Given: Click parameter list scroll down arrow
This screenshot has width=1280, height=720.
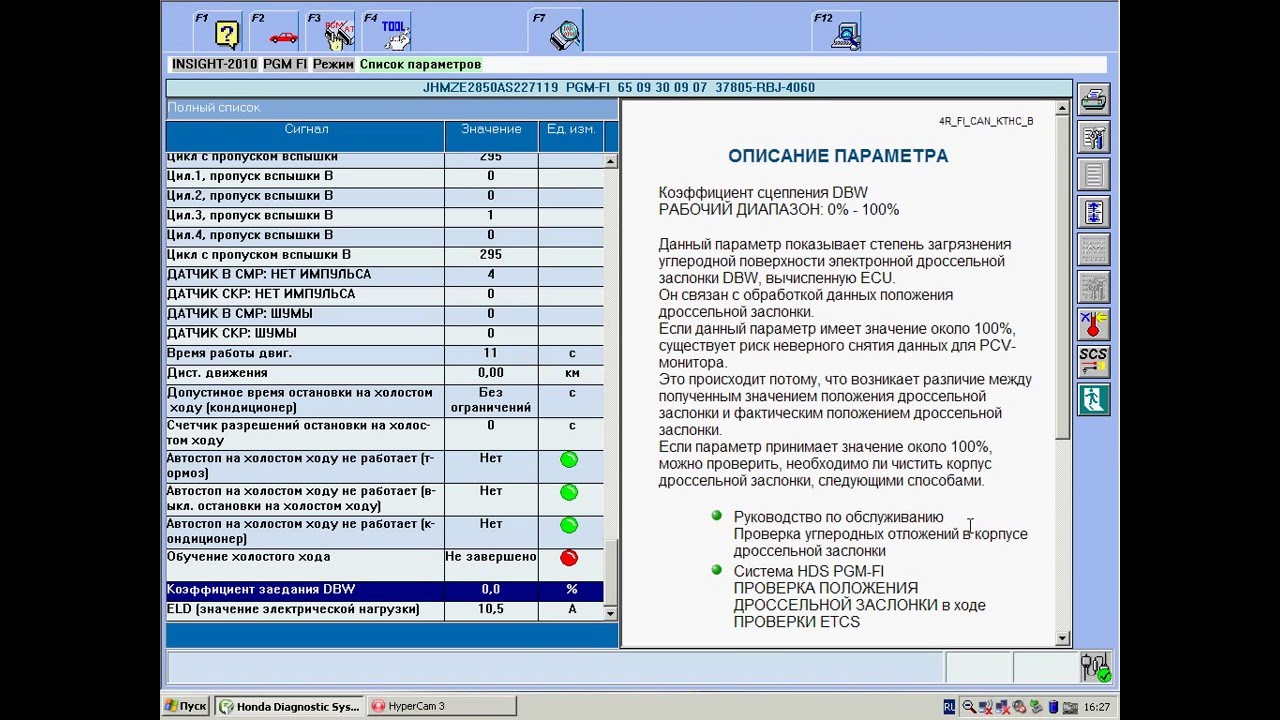Looking at the screenshot, I should [611, 613].
